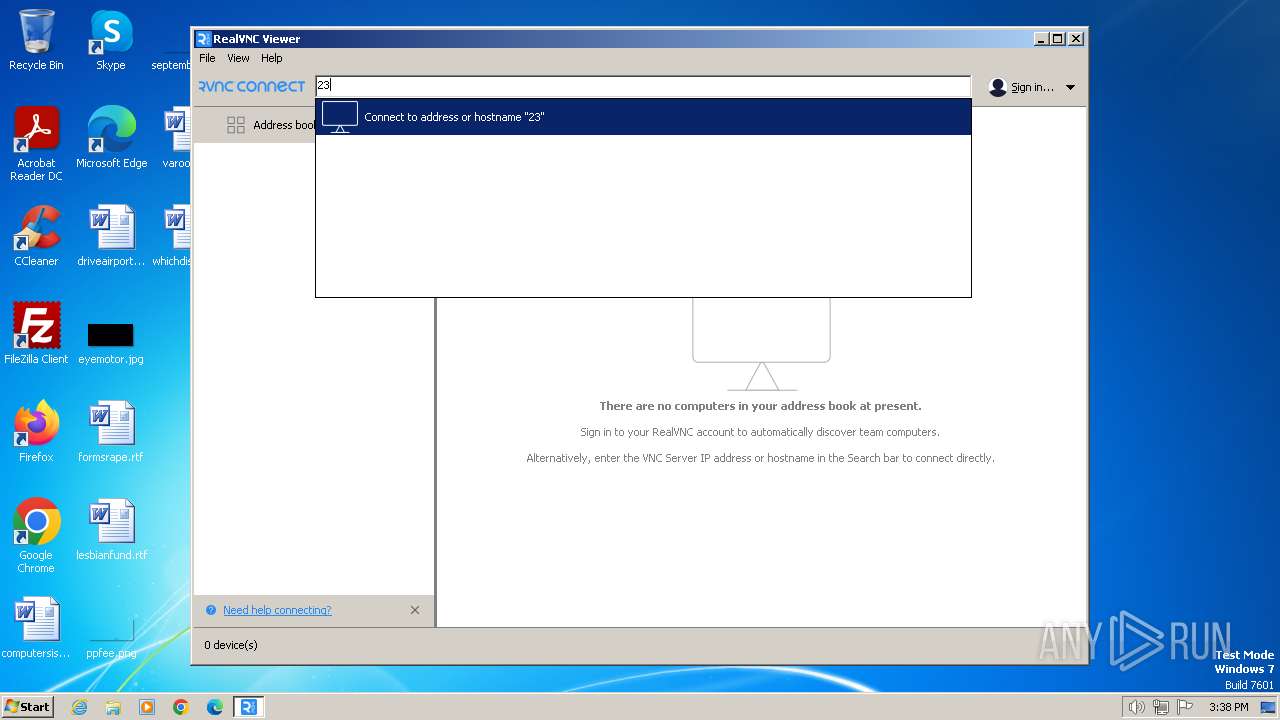This screenshot has width=1280, height=720.
Task: Click the VNC Connect logo
Action: [x=252, y=87]
